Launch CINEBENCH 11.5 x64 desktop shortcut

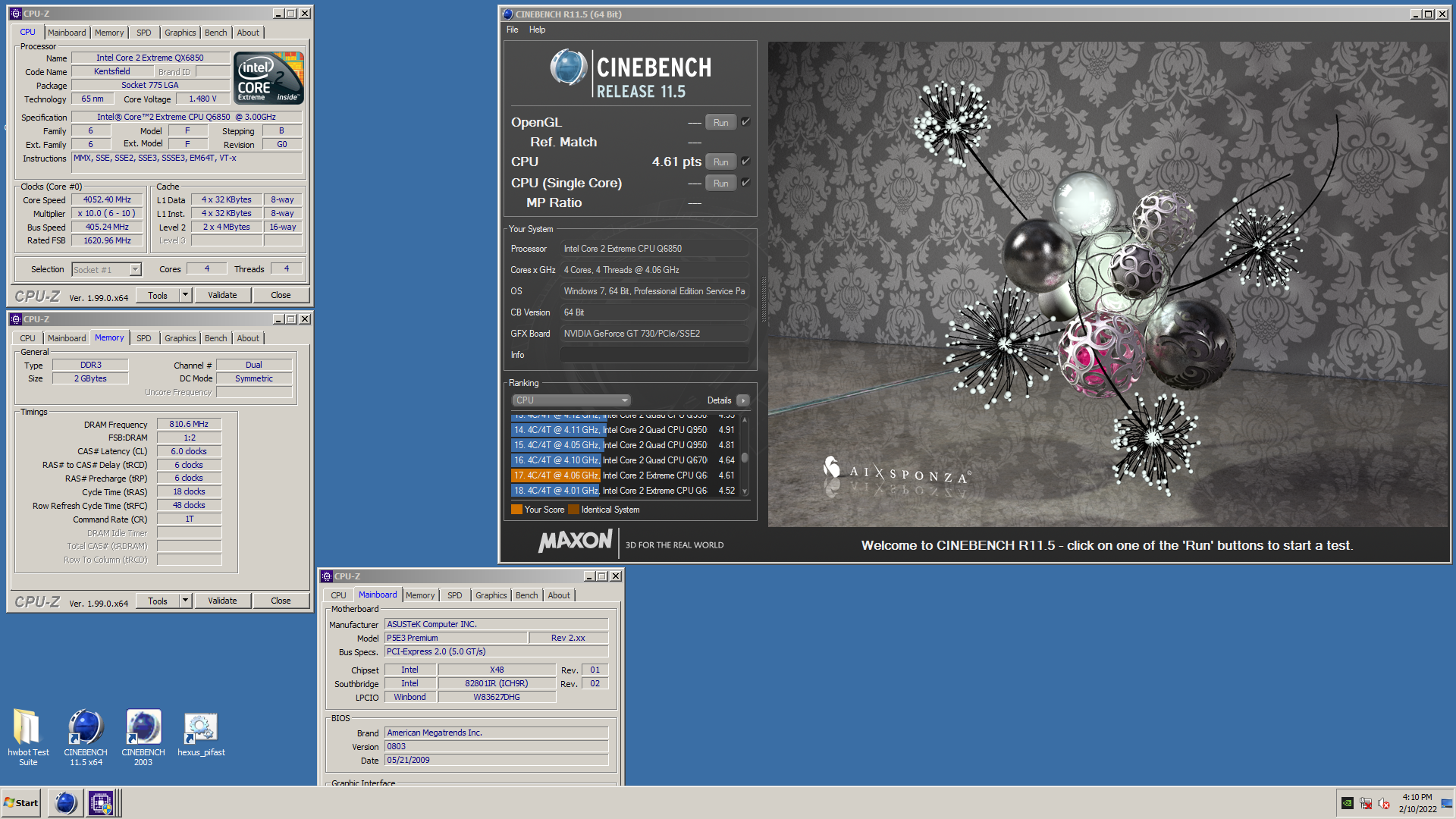[86, 737]
